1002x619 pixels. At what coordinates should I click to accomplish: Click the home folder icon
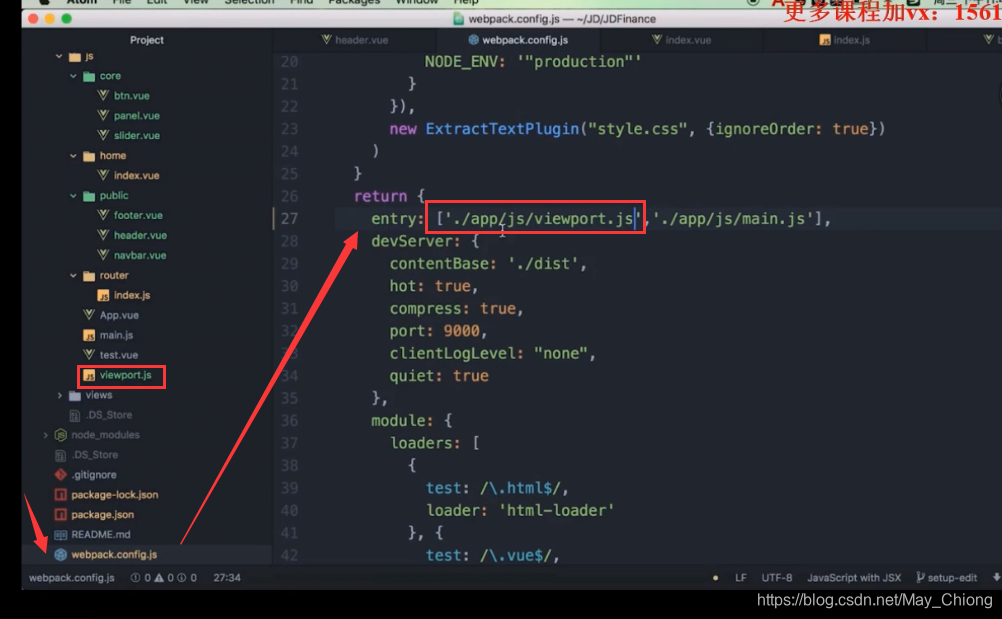[89, 156]
